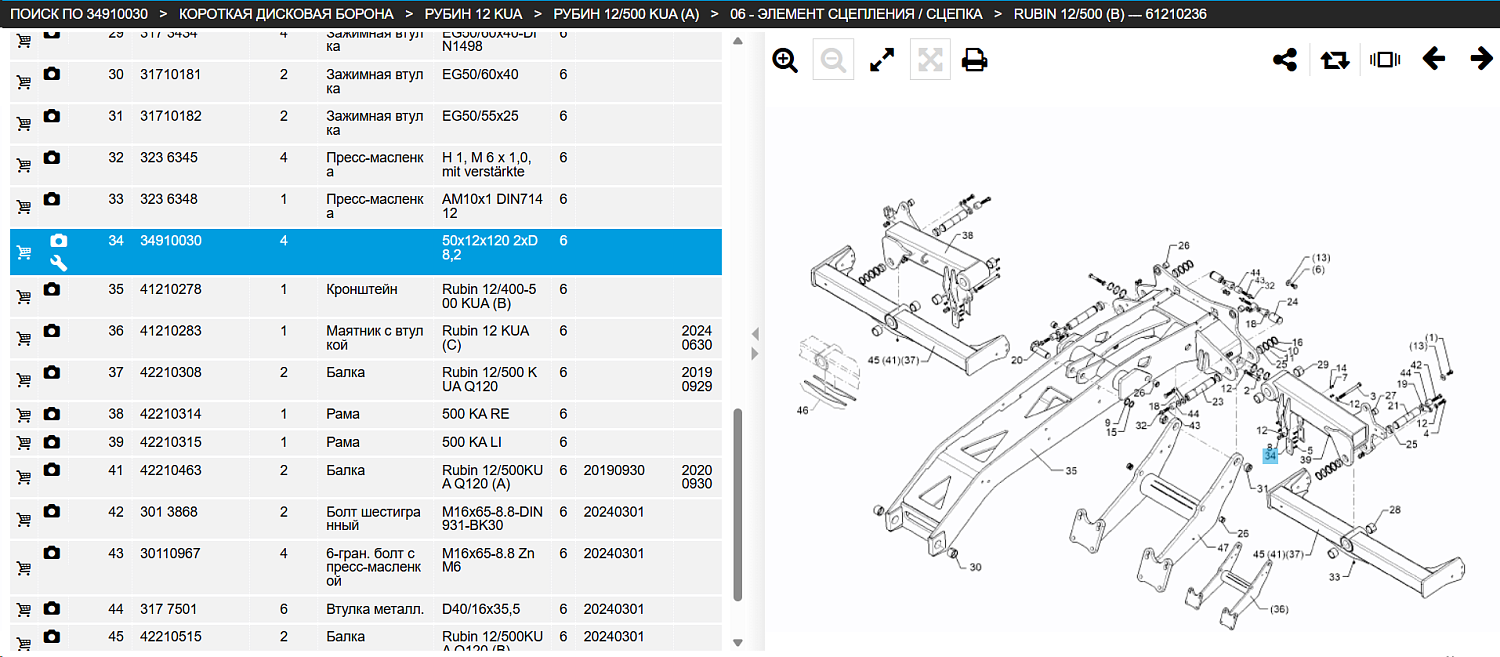
Task: Select Кронштейн name cell
Action: click(x=377, y=296)
